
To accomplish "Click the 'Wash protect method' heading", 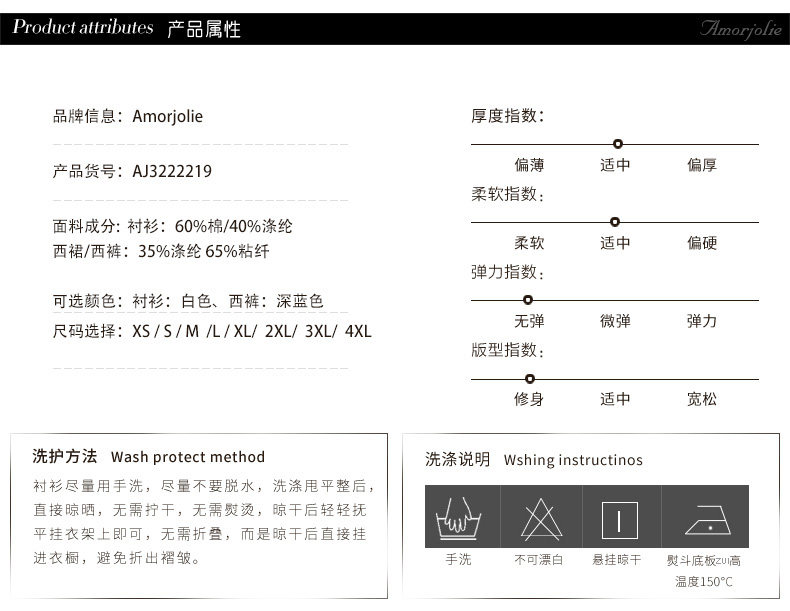I will pos(188,457).
